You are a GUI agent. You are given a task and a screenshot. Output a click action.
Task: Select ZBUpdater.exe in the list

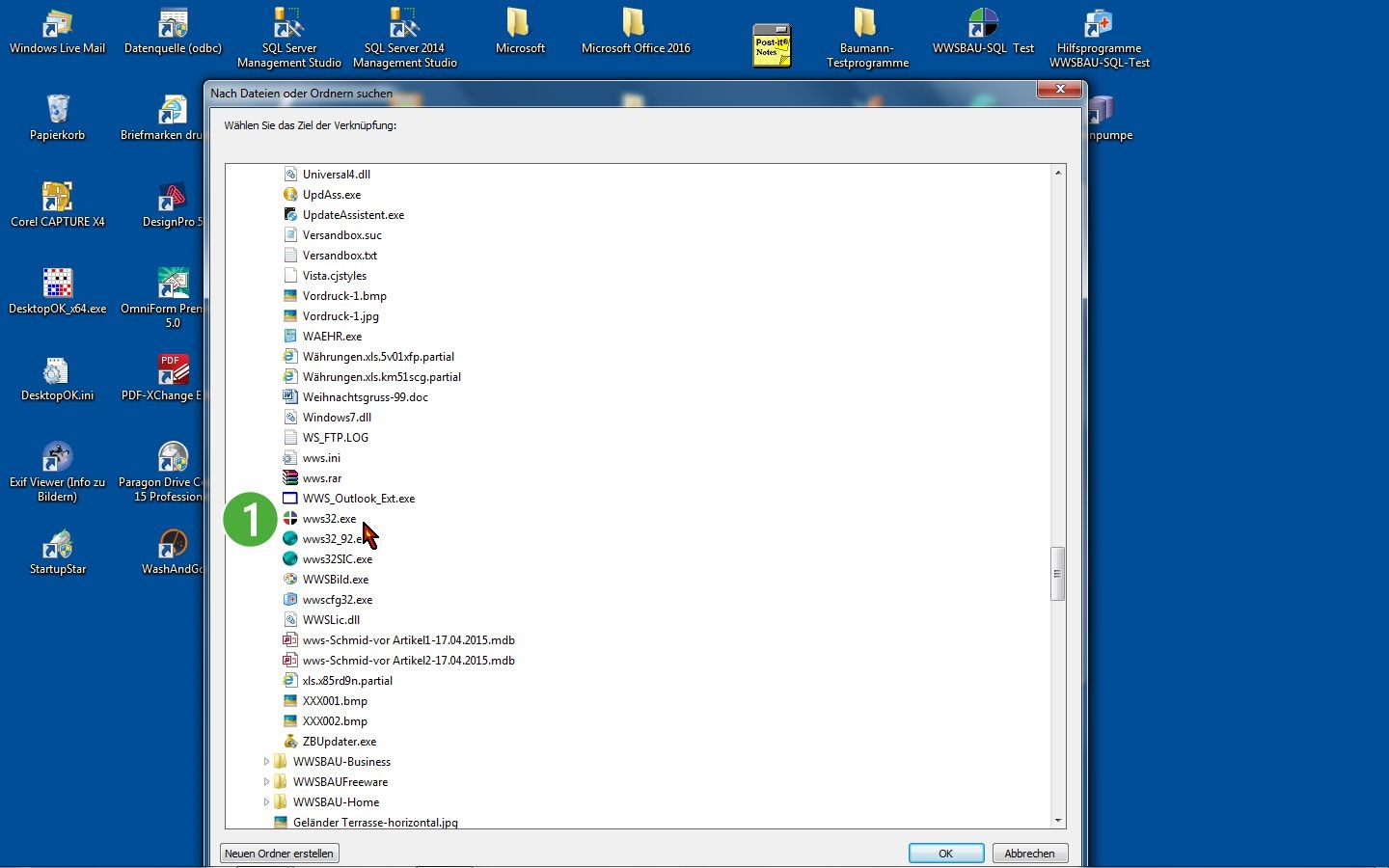coord(340,742)
